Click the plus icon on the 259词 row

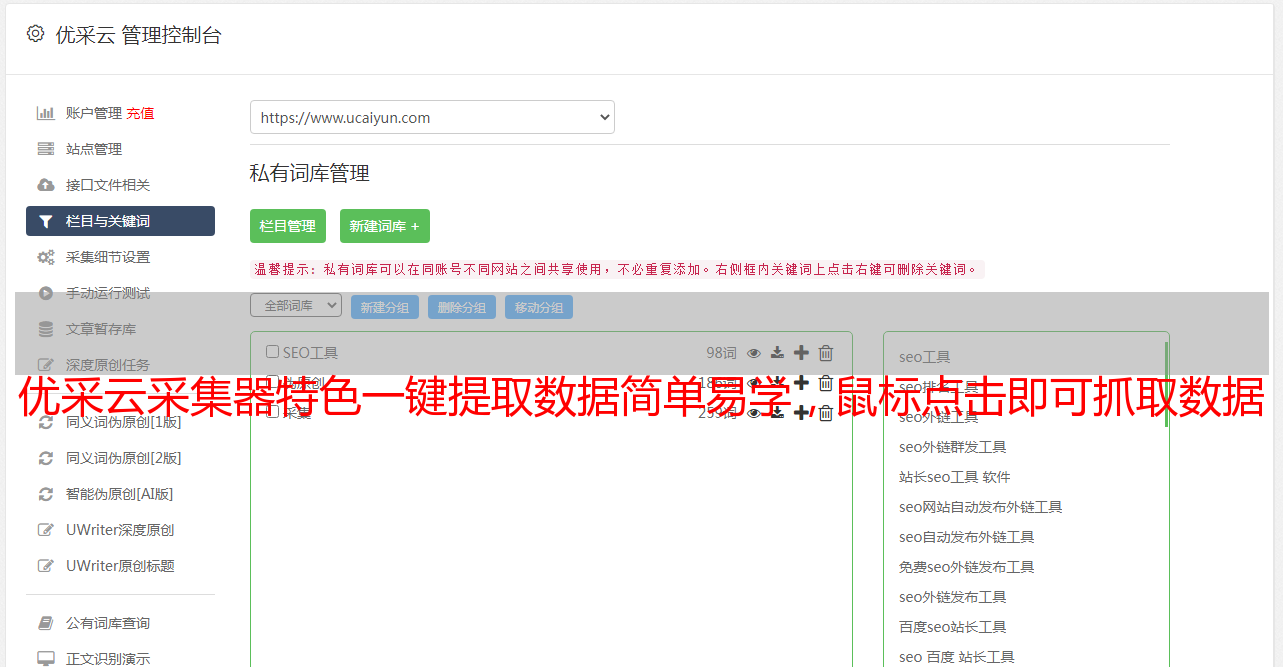(801, 412)
